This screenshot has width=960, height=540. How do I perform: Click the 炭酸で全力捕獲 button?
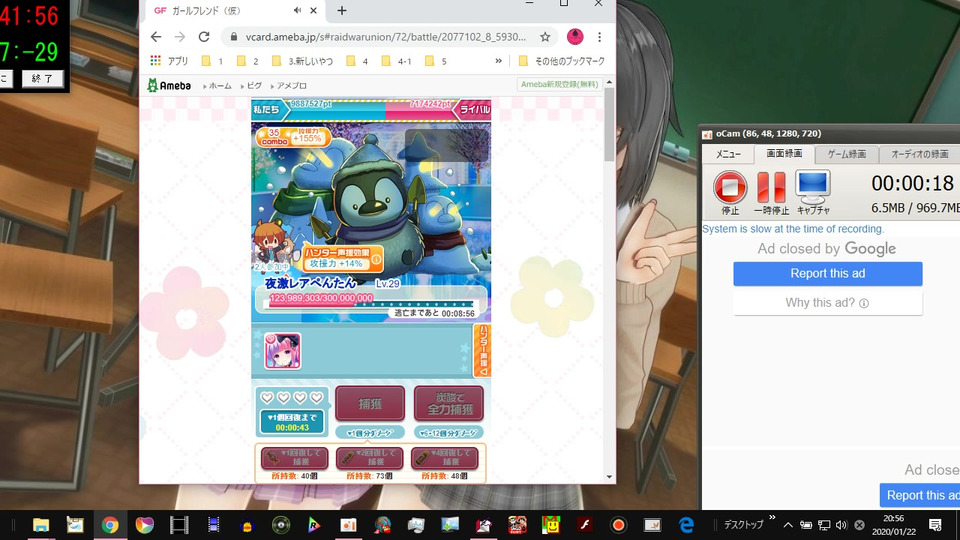449,403
